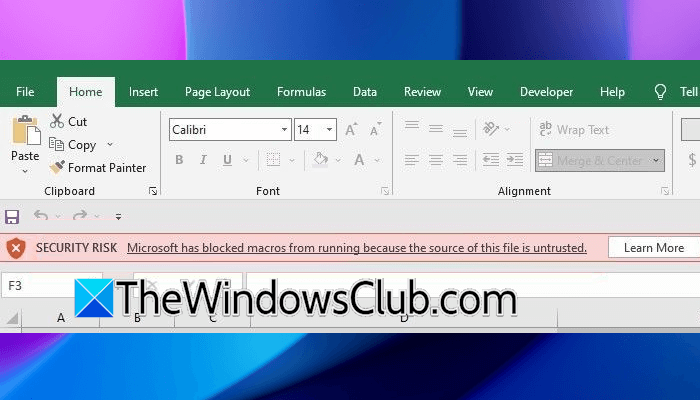Select the Format Painter brush

[57, 168]
